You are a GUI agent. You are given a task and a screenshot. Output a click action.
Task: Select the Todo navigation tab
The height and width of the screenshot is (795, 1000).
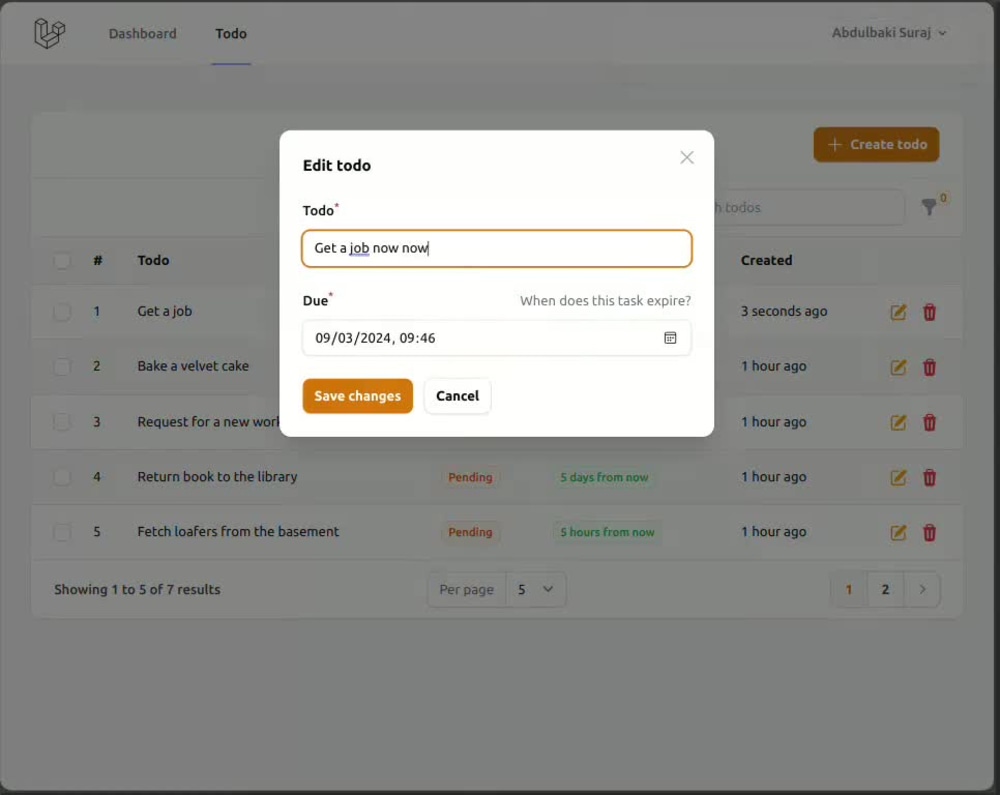point(231,33)
